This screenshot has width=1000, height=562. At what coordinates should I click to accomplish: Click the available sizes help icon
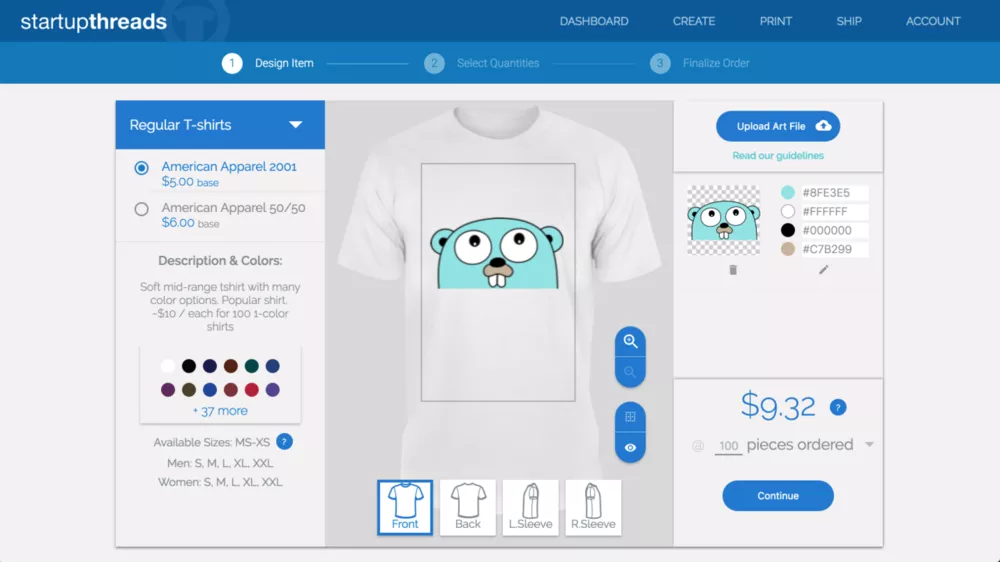tap(284, 442)
